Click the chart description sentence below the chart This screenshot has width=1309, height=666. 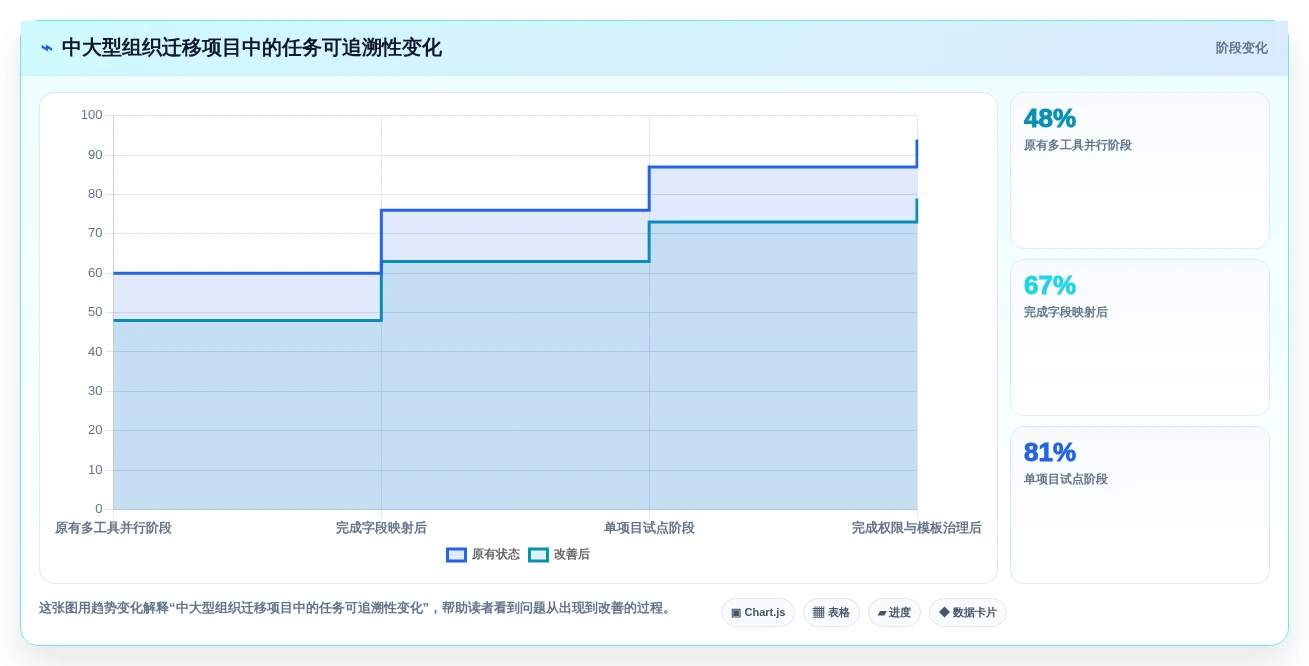tap(357, 608)
